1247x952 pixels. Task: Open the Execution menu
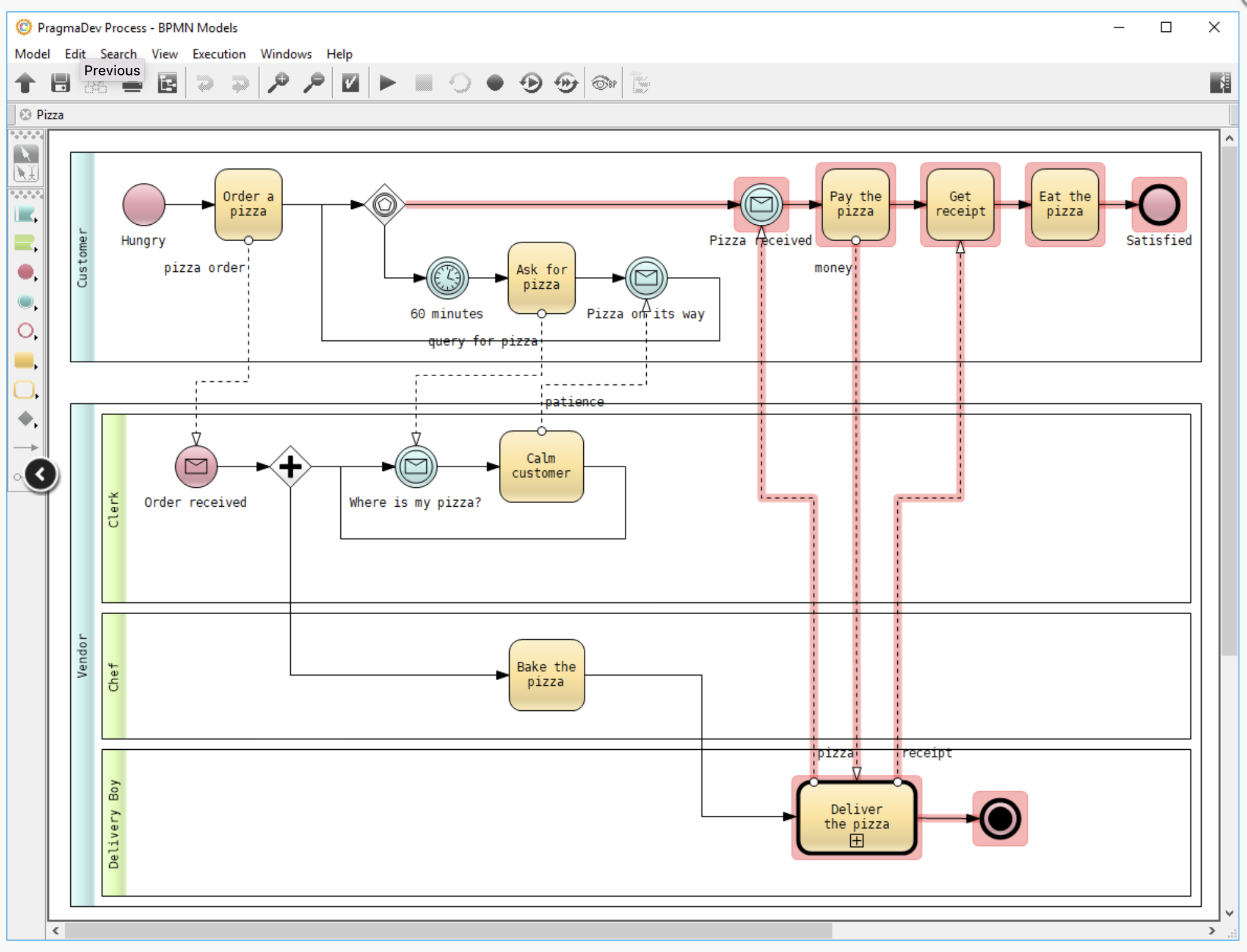tap(219, 54)
